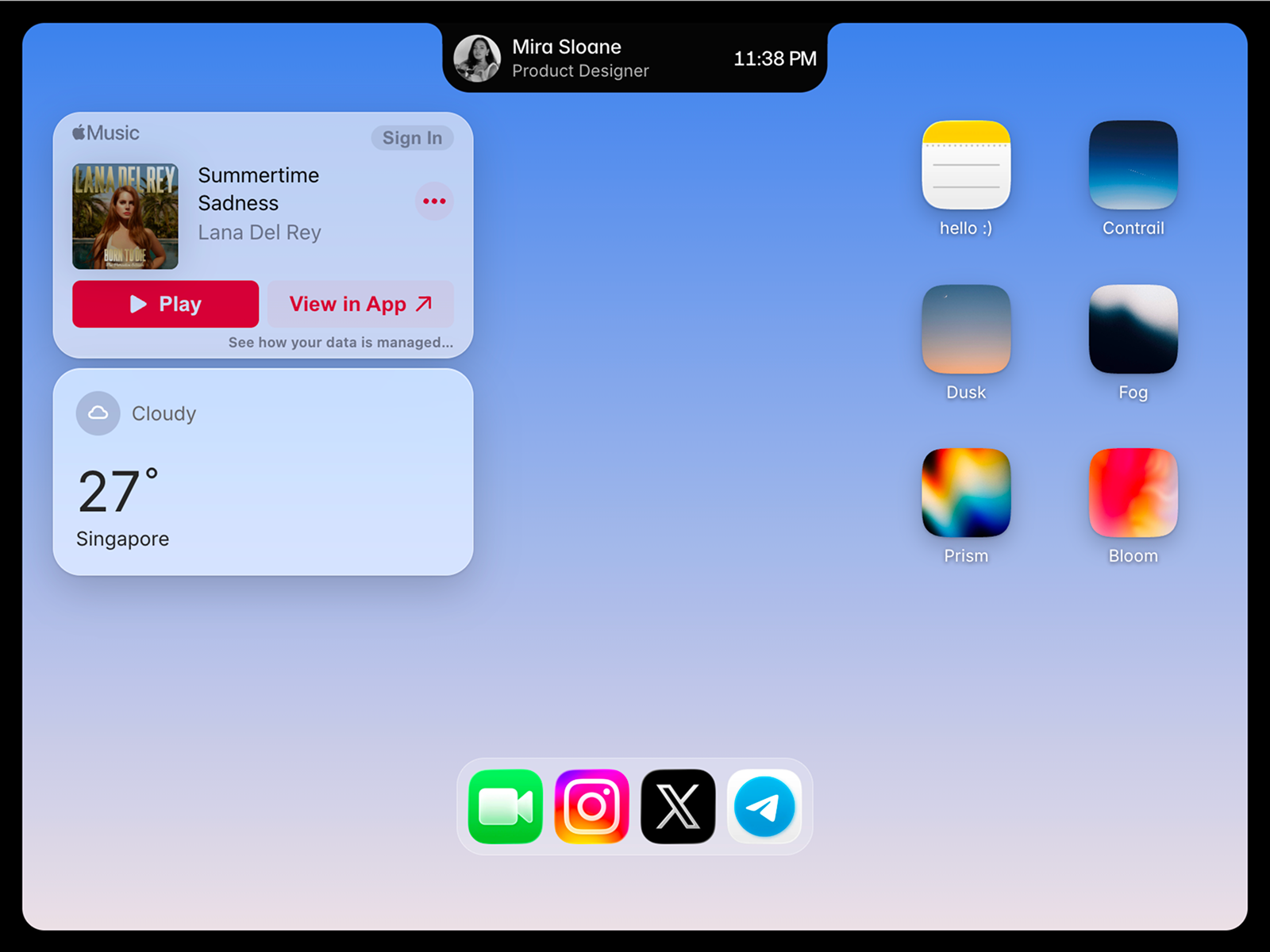Open the Fog icon
The width and height of the screenshot is (1270, 952).
[x=1133, y=329]
